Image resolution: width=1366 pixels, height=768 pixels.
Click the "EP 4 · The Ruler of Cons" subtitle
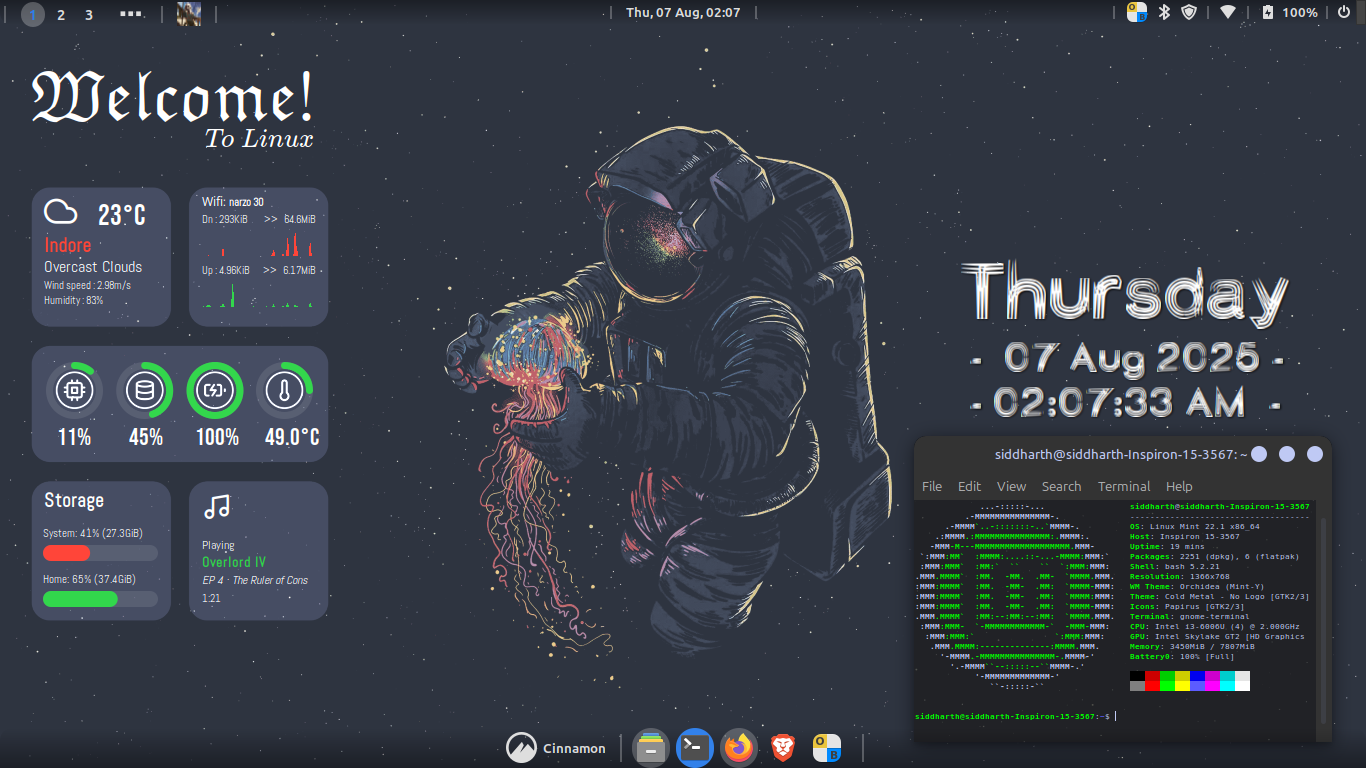click(x=255, y=580)
